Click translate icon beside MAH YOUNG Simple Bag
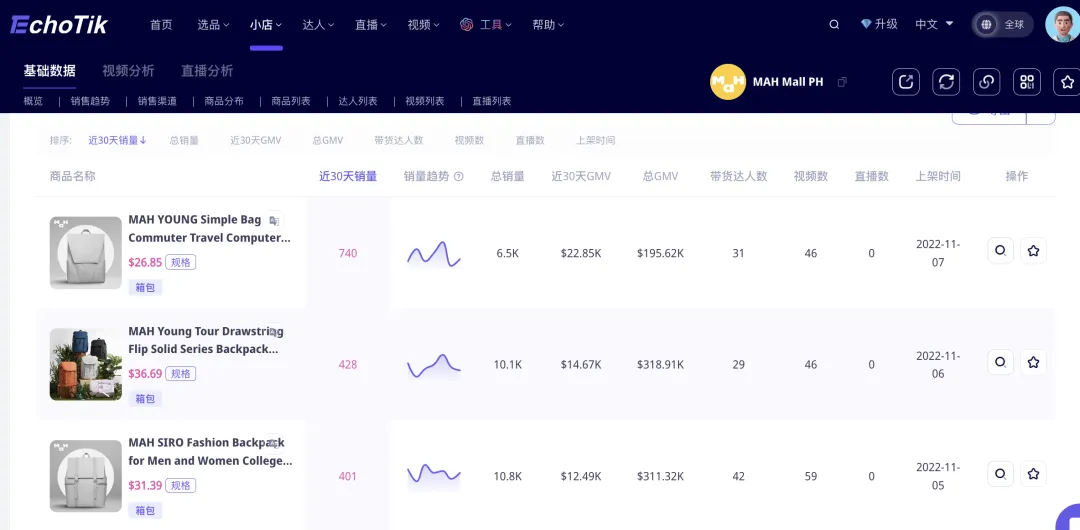Screen dimensions: 1080x530 coord(274,221)
